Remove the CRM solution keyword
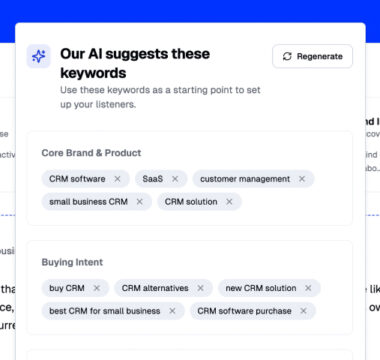The width and height of the screenshot is (380, 360). [229, 202]
